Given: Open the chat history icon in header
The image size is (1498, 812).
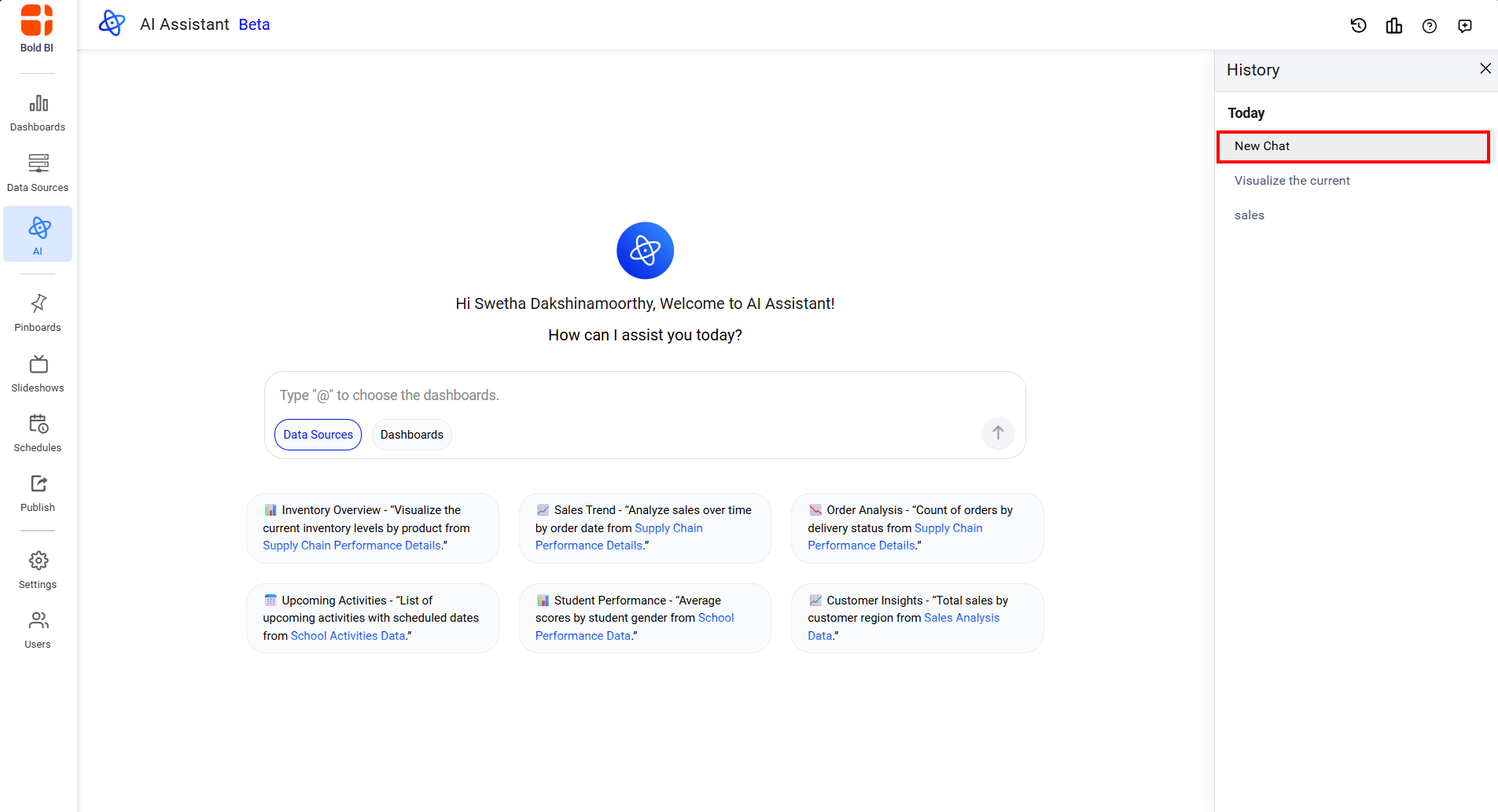Looking at the screenshot, I should coord(1358,26).
